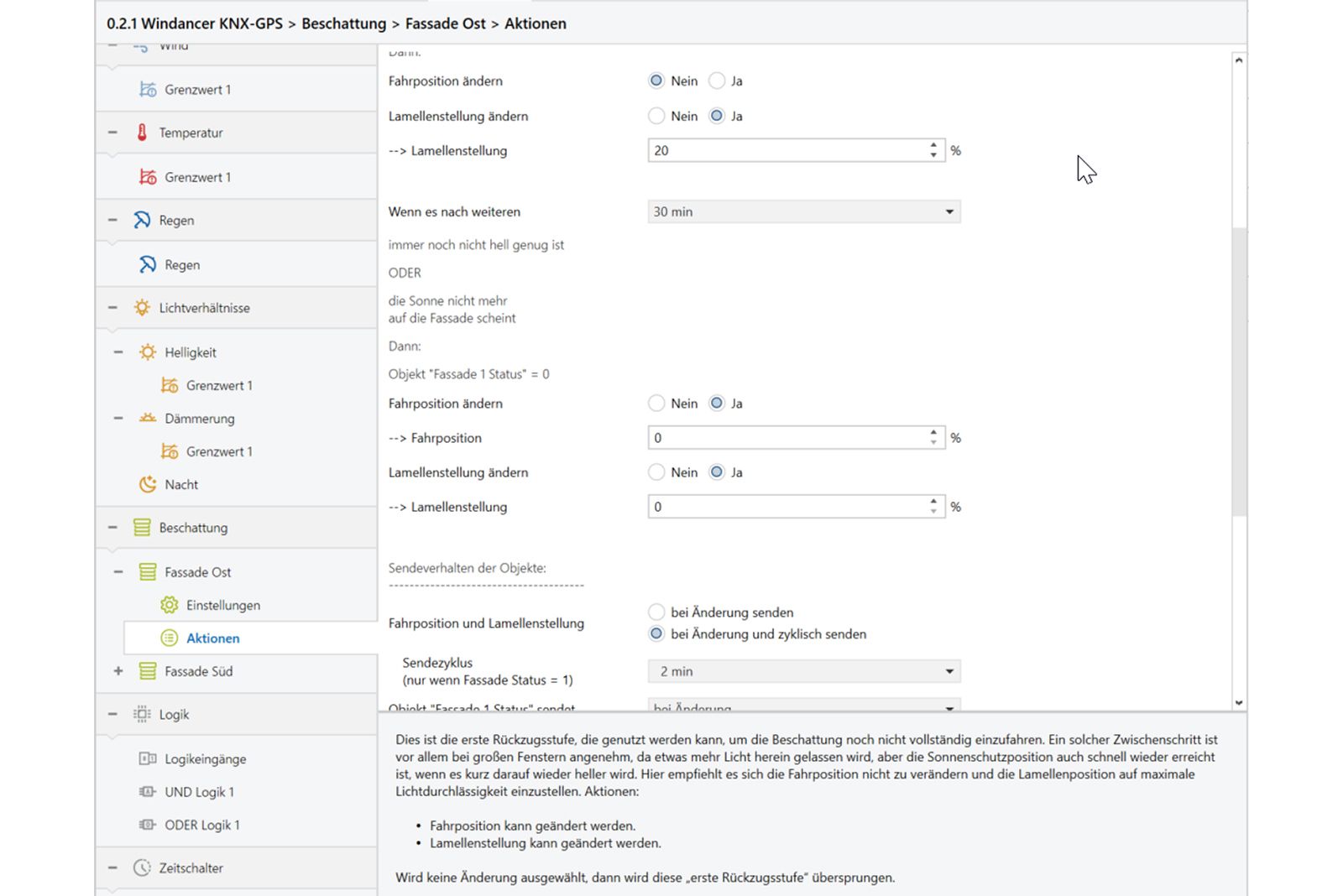Open the Einstellungen page
Screen dimensions: 1343x896
tap(223, 605)
